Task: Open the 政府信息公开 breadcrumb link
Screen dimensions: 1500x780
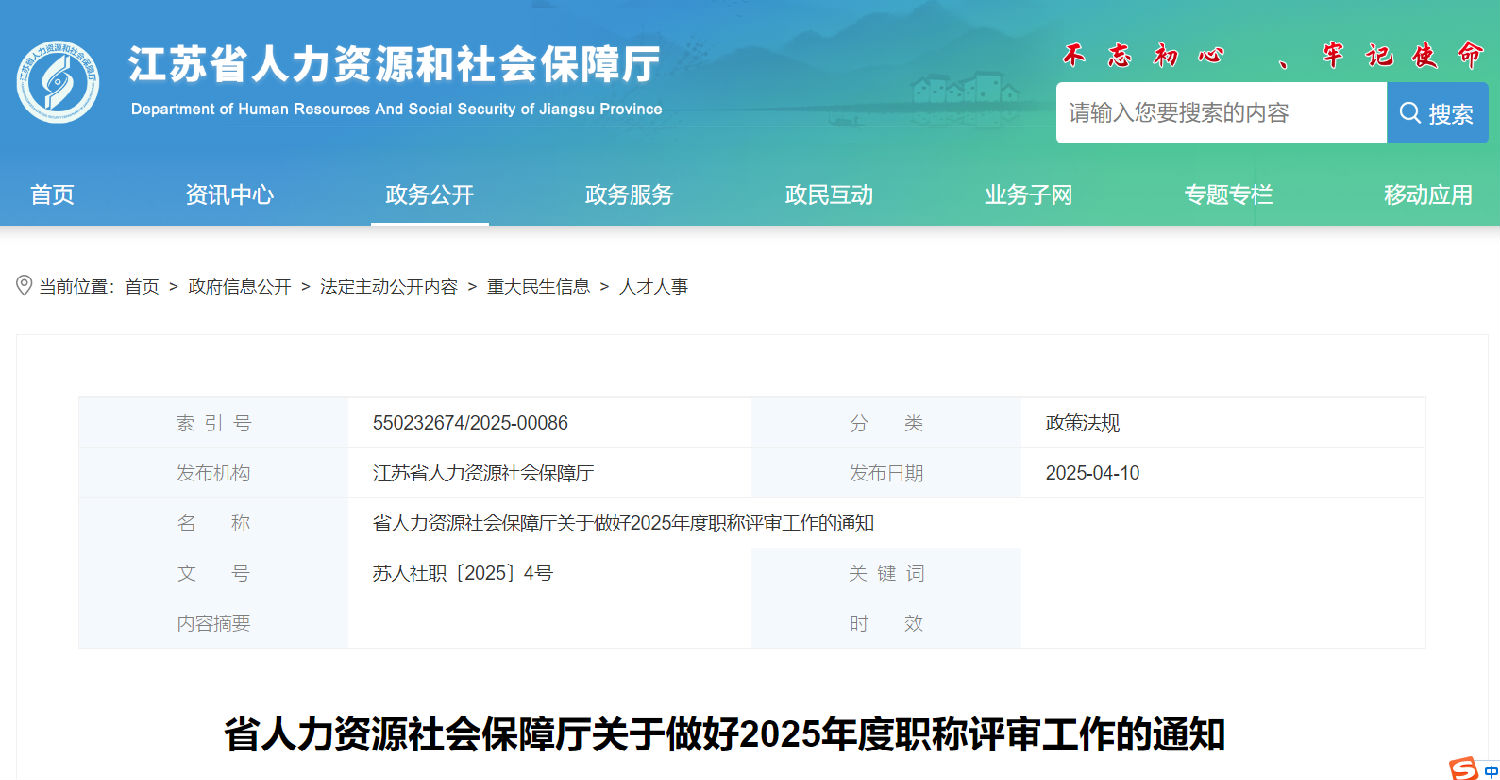Action: point(238,287)
